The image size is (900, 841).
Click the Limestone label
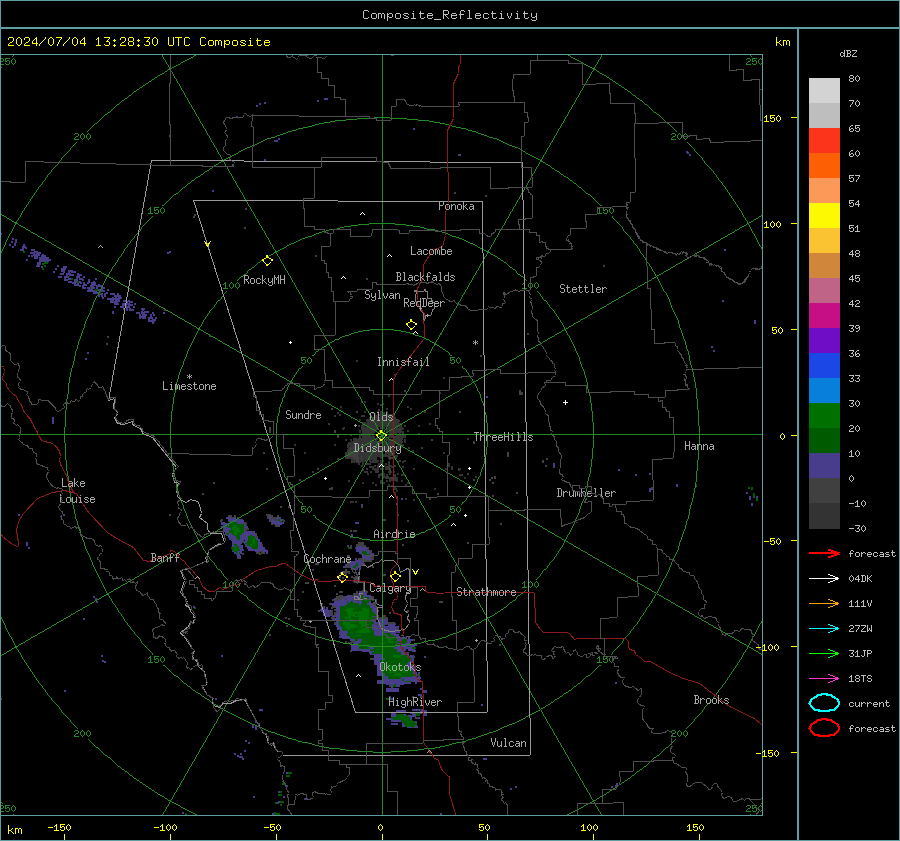189,386
